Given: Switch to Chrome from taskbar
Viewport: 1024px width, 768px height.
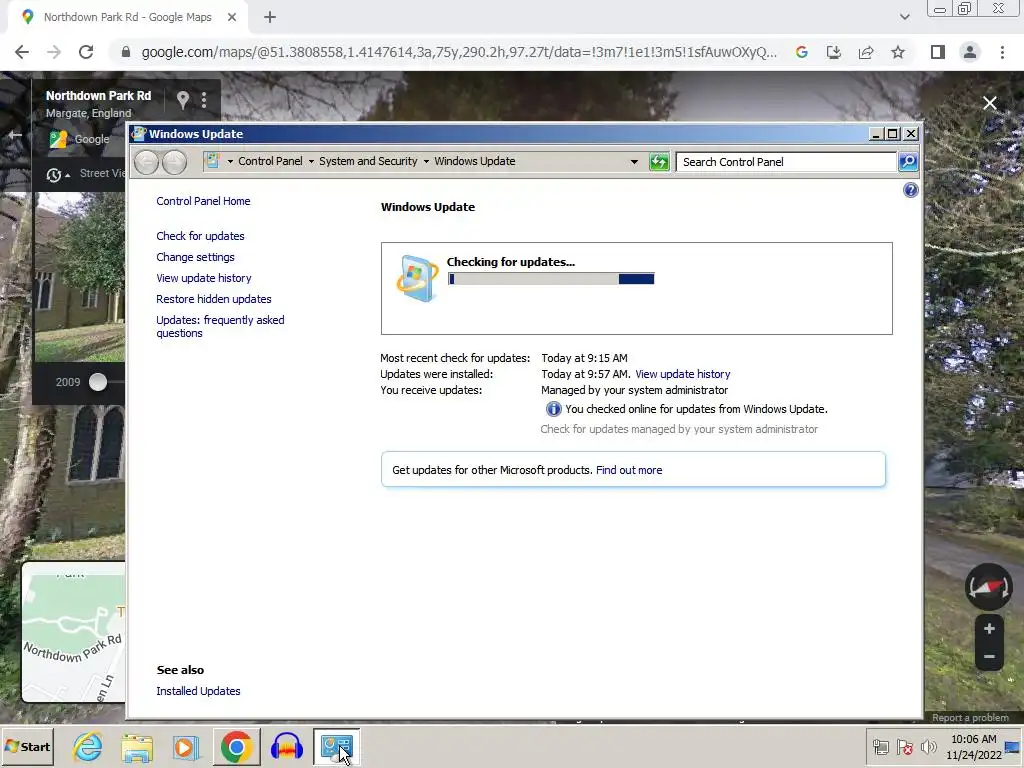Looking at the screenshot, I should [x=236, y=747].
